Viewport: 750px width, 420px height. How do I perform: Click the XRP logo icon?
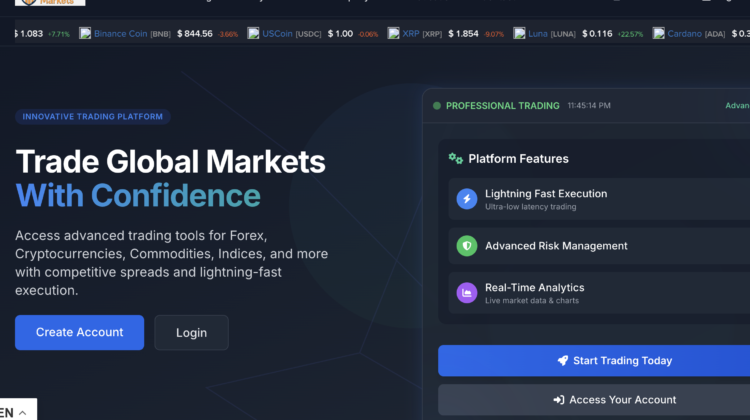click(393, 33)
